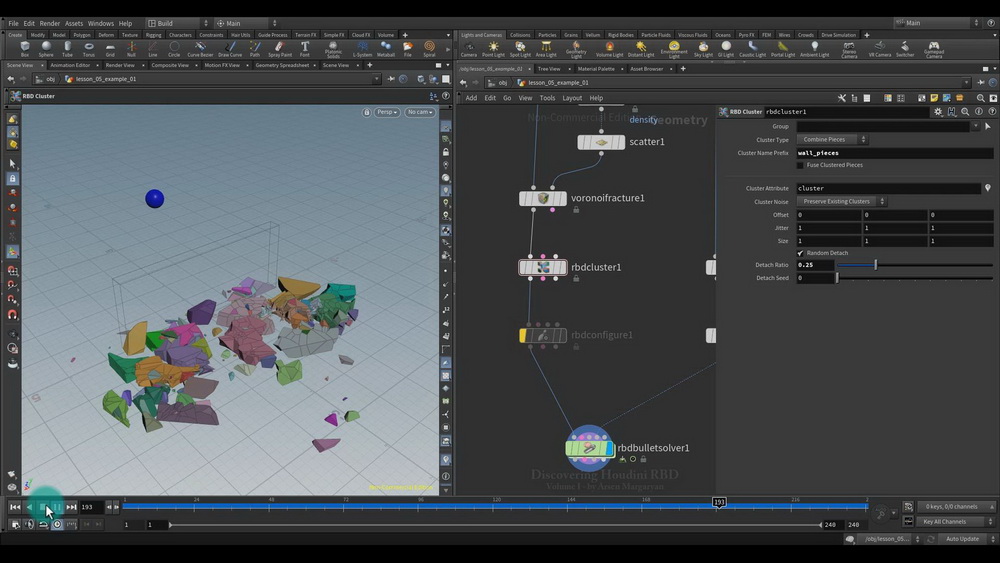Select the Grid shelf tool
Screen dimensions: 1000x563
pyautogui.click(x=110, y=49)
